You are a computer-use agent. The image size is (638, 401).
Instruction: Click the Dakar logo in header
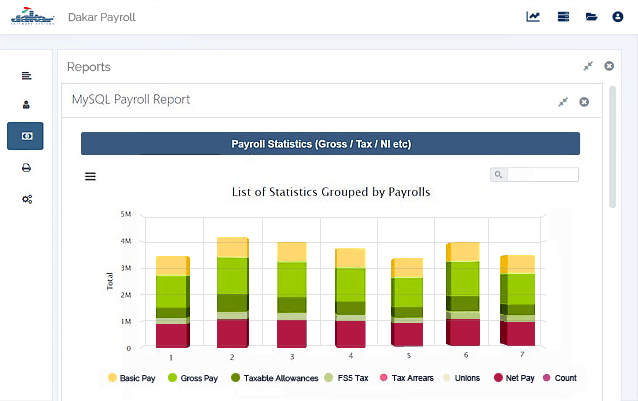coord(33,17)
